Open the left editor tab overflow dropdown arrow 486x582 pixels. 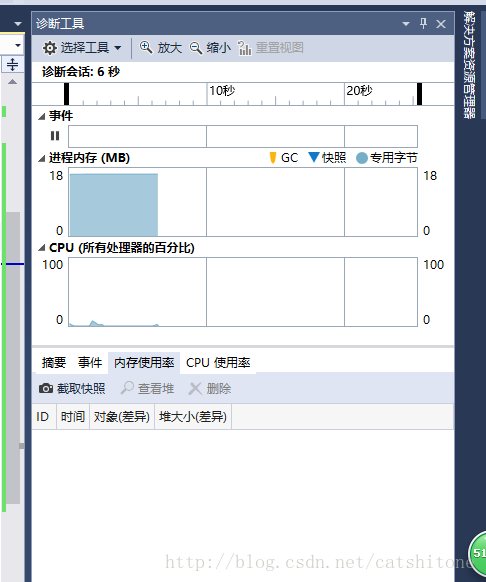click(x=17, y=24)
